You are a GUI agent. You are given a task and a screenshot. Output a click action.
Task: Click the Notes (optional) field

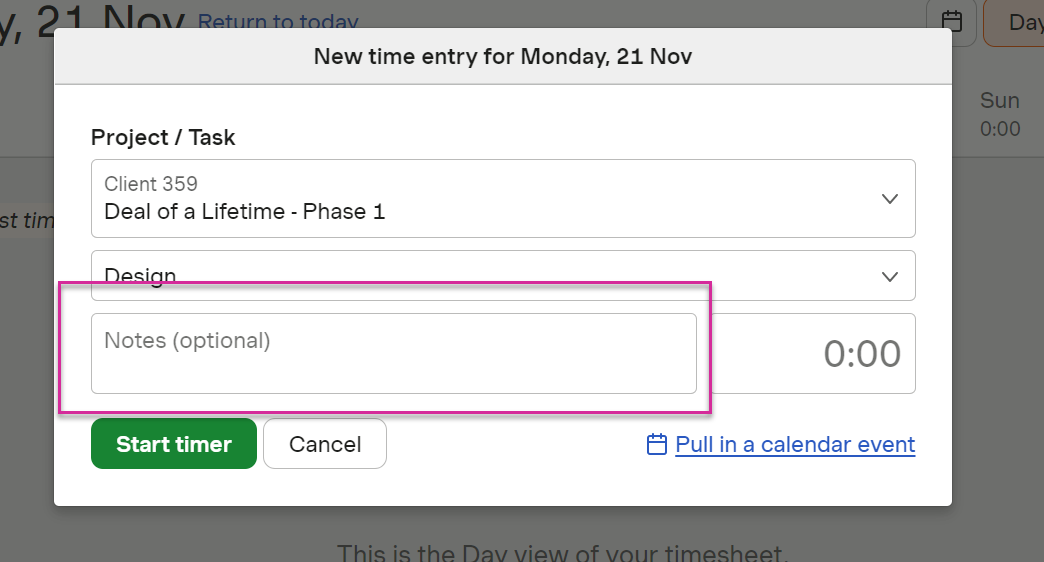click(393, 354)
